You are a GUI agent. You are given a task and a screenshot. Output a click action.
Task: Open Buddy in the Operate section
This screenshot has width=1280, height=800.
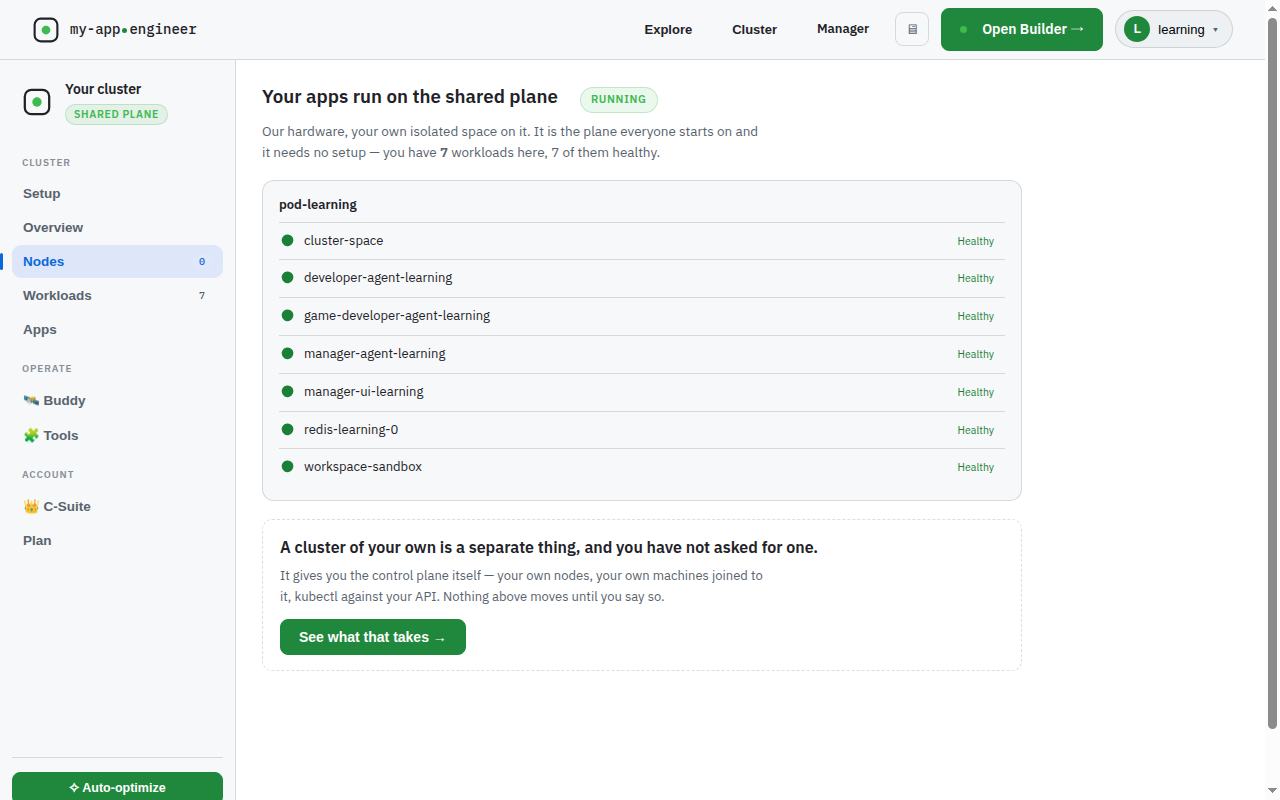pos(117,400)
